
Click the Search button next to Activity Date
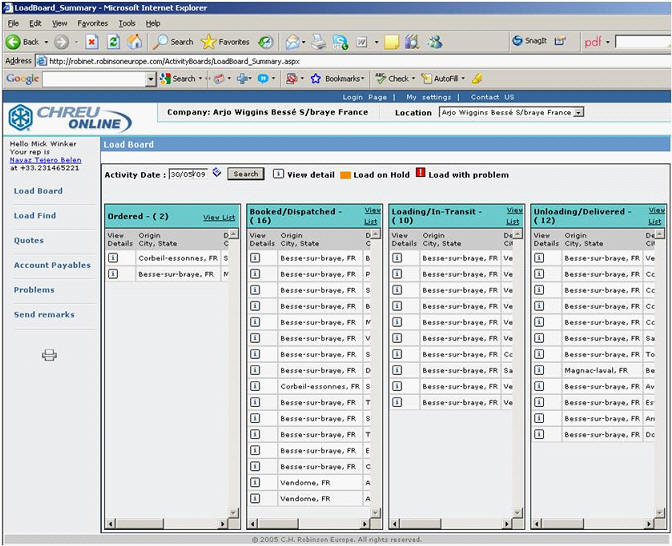tap(245, 174)
